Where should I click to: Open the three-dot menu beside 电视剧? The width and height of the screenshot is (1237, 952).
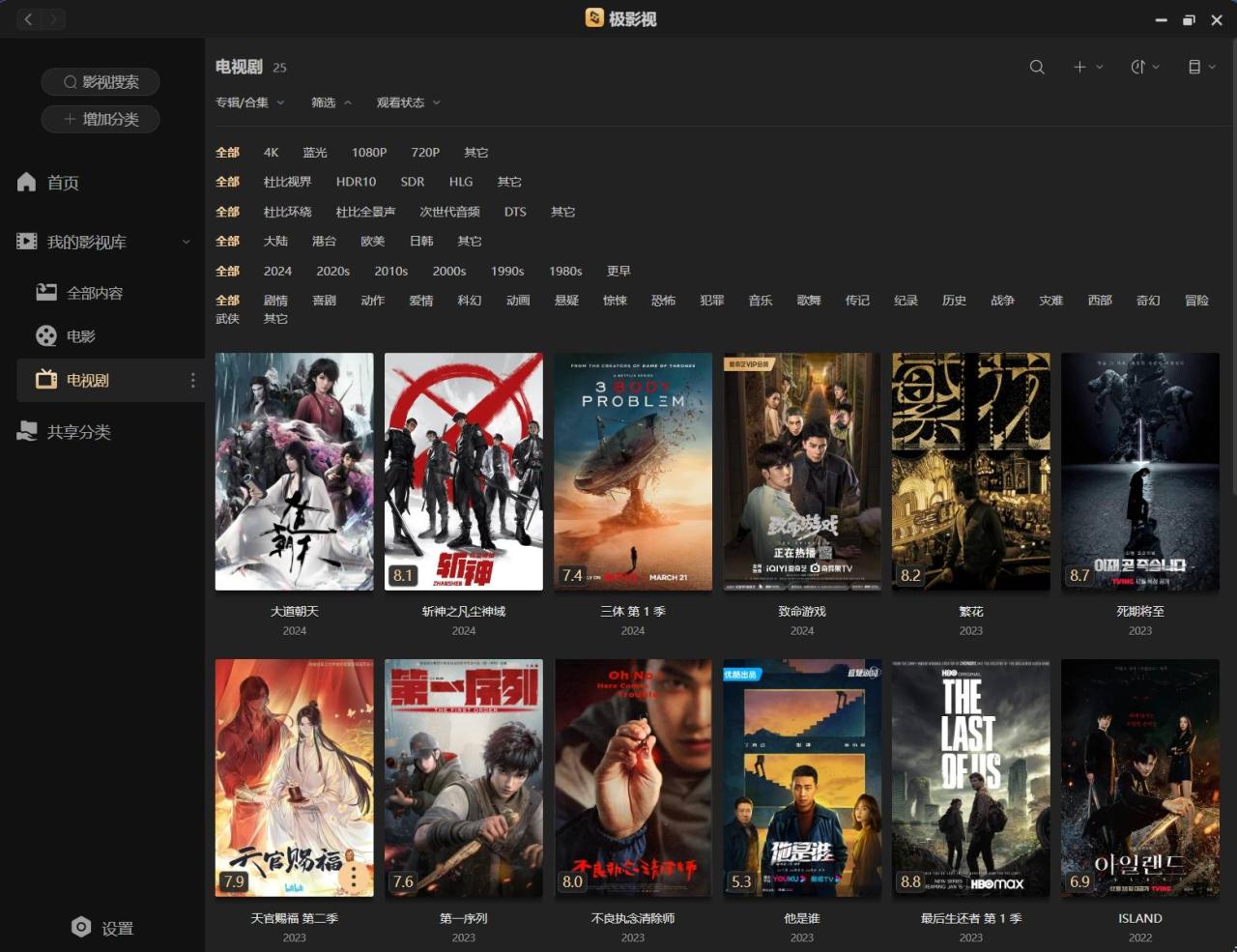[x=192, y=381]
